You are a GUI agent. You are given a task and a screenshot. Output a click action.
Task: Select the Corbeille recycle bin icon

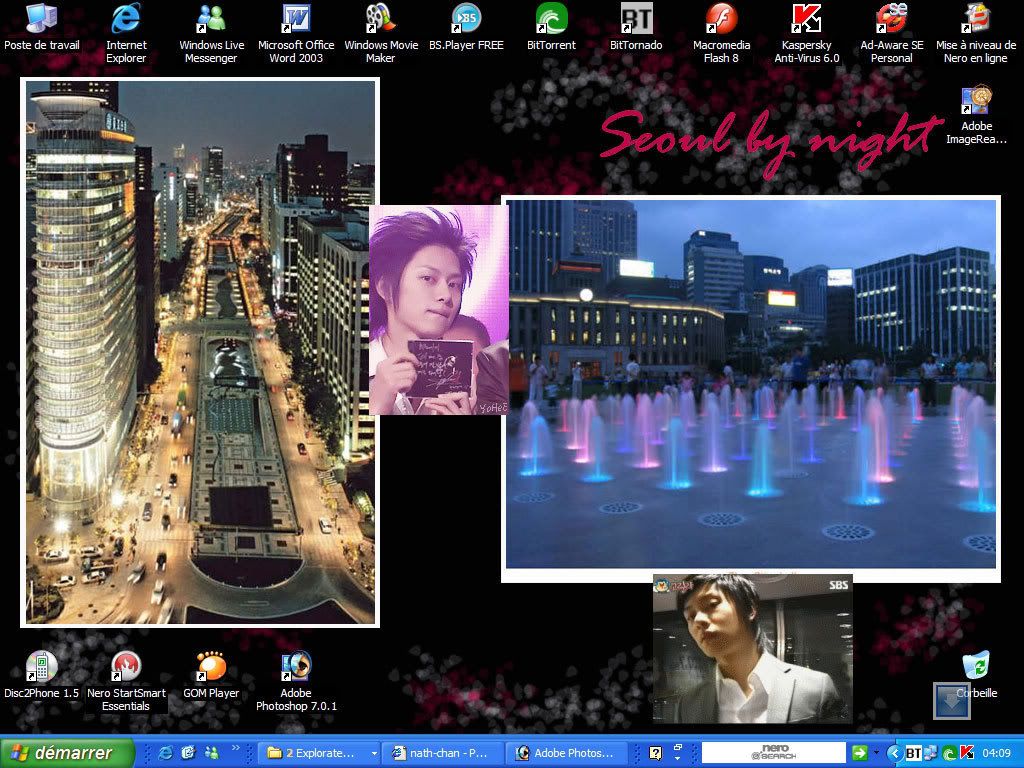coord(976,675)
